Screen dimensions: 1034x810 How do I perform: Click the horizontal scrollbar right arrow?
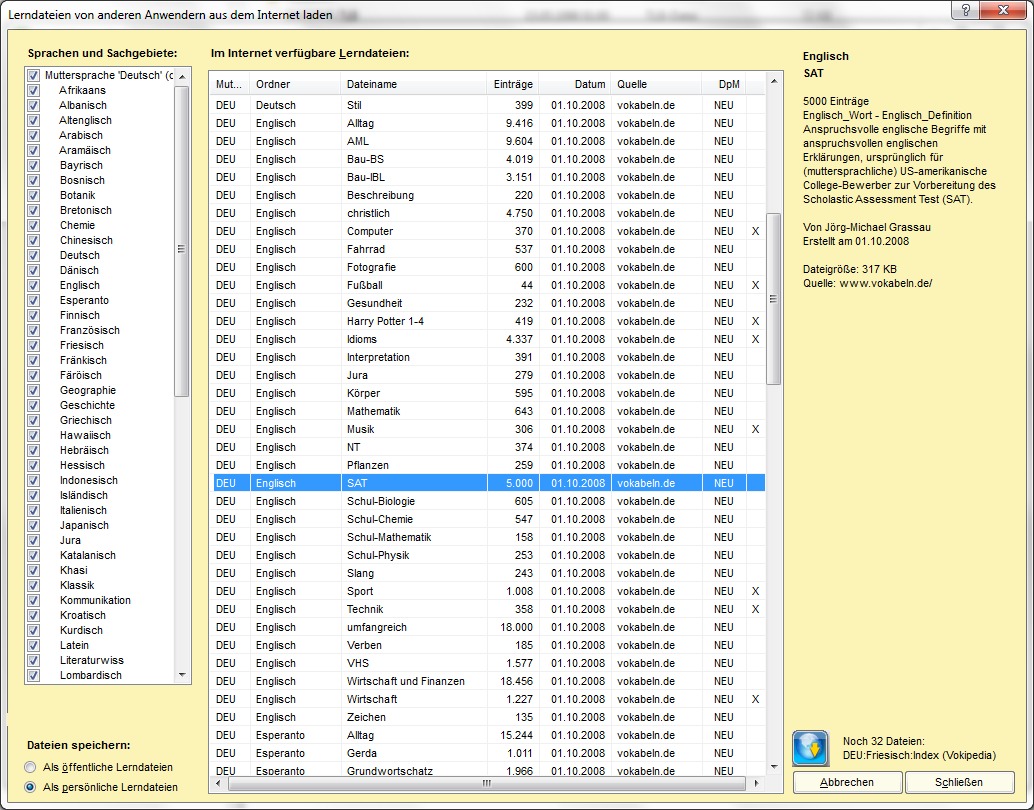756,784
